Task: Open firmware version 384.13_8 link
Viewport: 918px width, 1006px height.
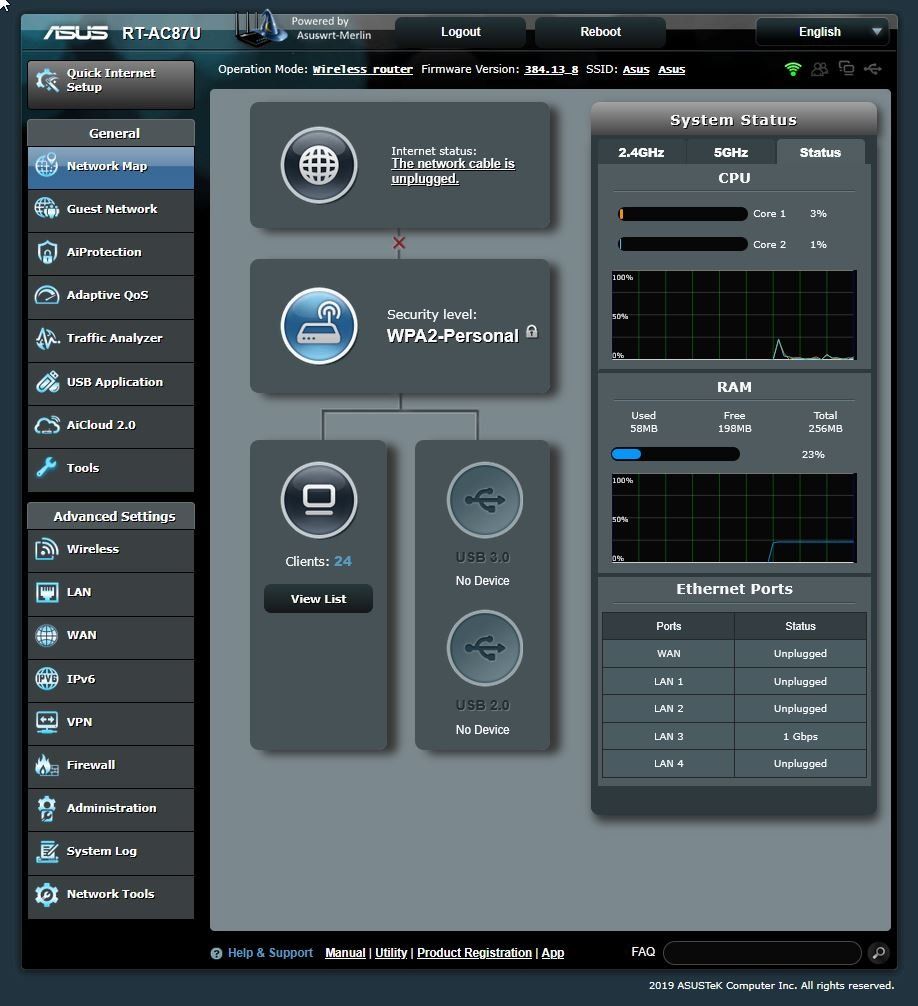Action: coord(551,69)
